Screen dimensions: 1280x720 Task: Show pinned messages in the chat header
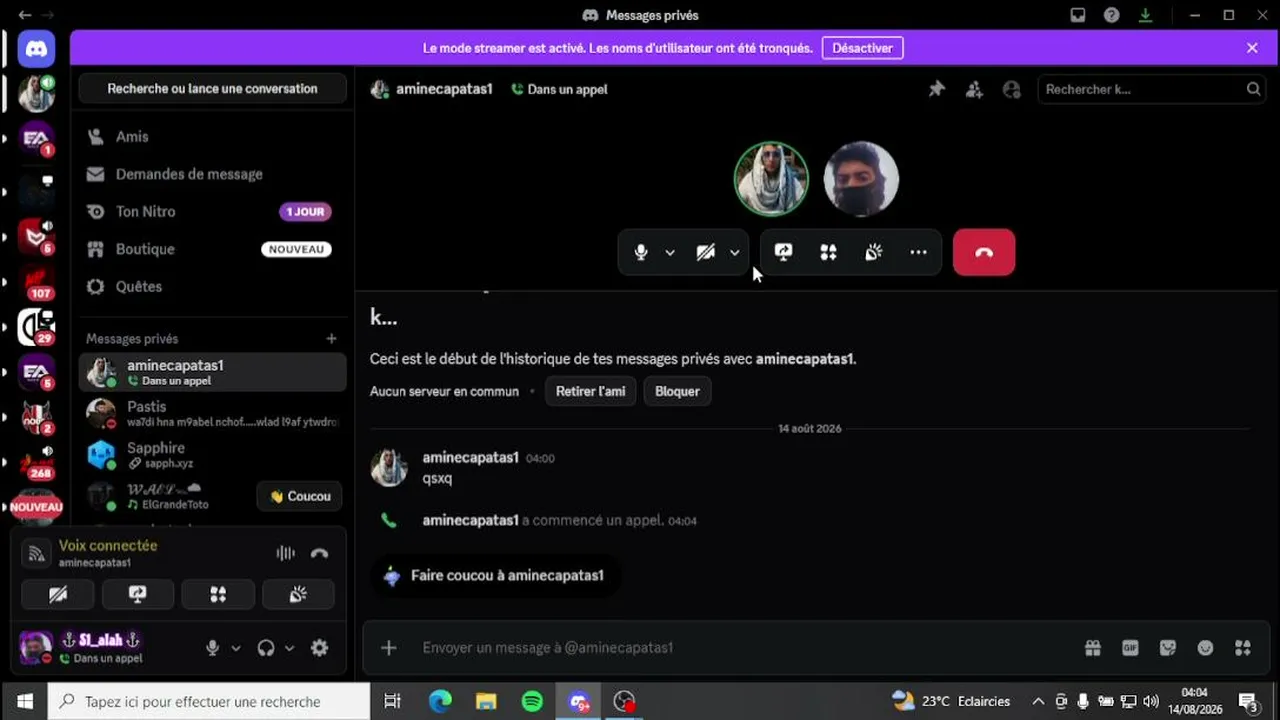coord(936,89)
